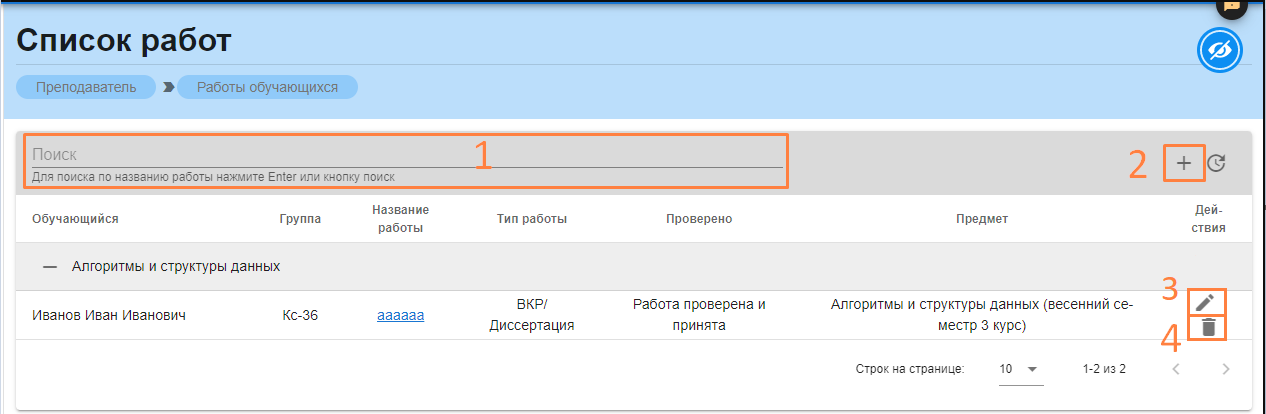Click into the Поиск search field

(400, 155)
